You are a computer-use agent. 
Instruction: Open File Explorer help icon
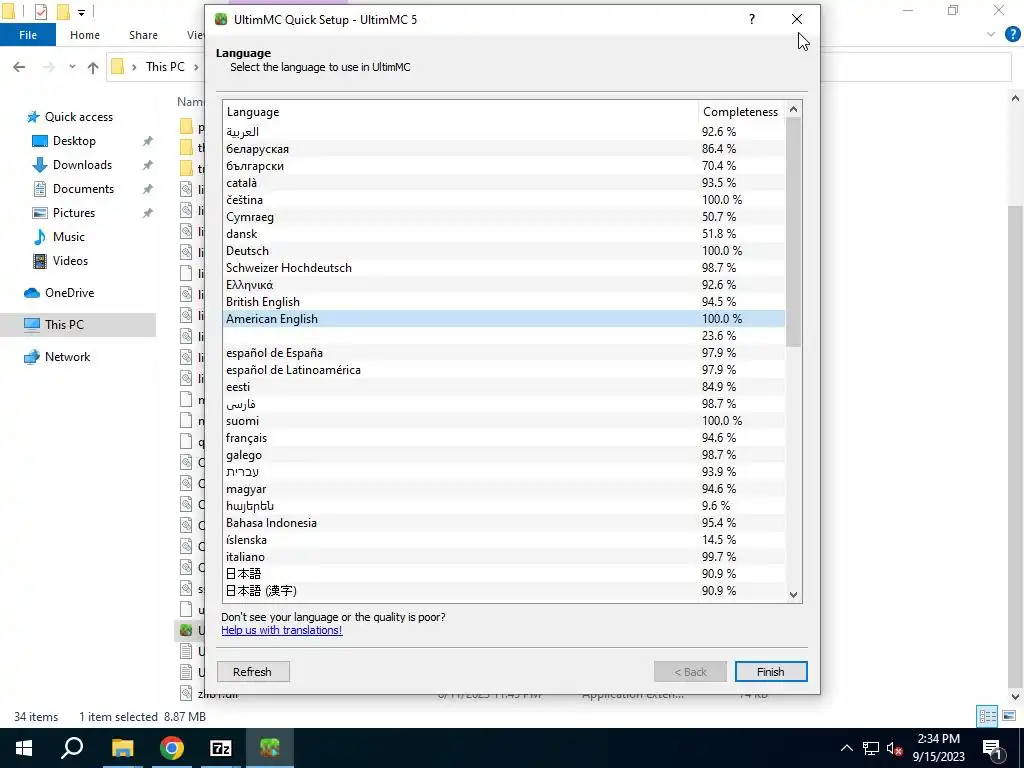pos(1012,35)
